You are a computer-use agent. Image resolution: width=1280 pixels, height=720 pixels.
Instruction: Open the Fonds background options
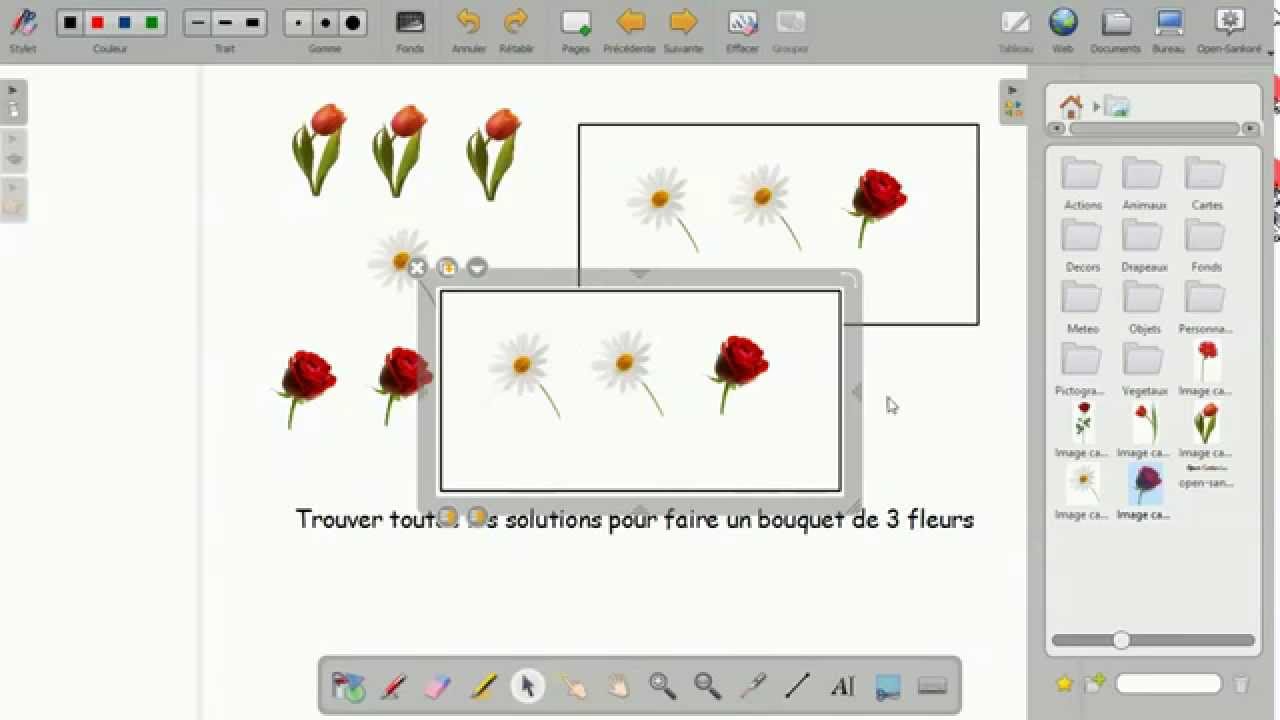[x=410, y=30]
